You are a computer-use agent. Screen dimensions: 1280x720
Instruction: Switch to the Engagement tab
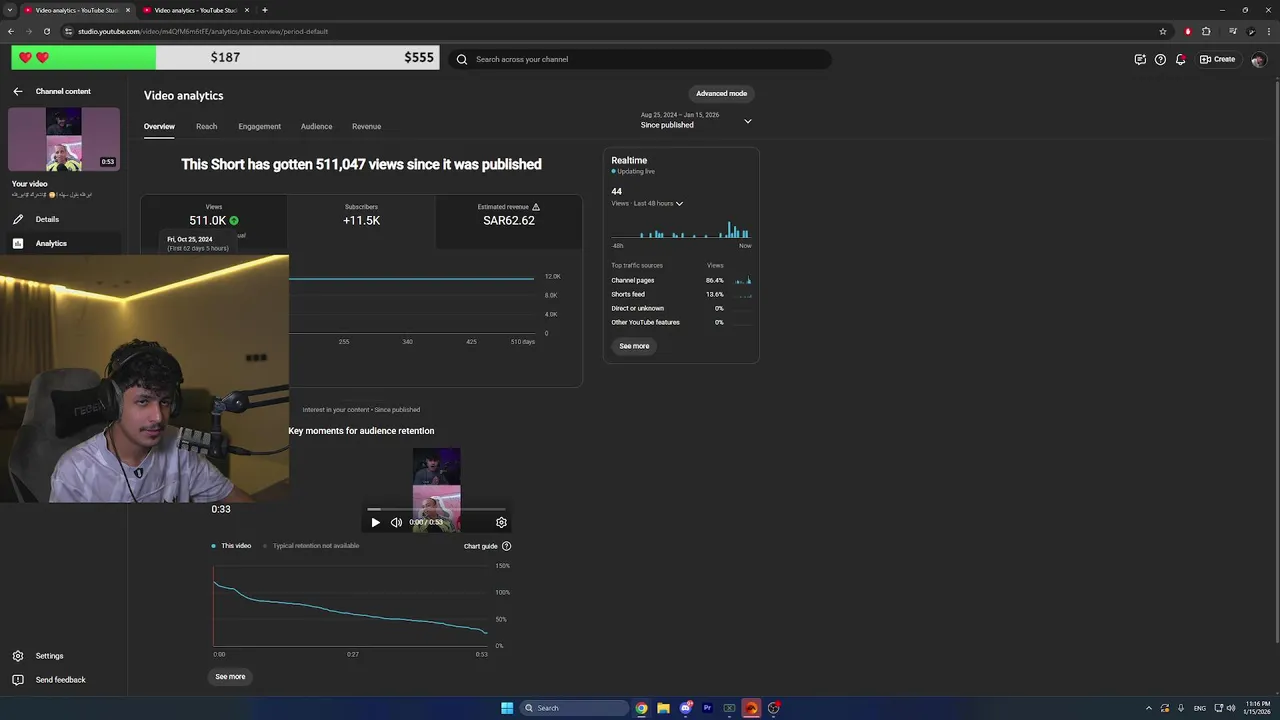(259, 126)
